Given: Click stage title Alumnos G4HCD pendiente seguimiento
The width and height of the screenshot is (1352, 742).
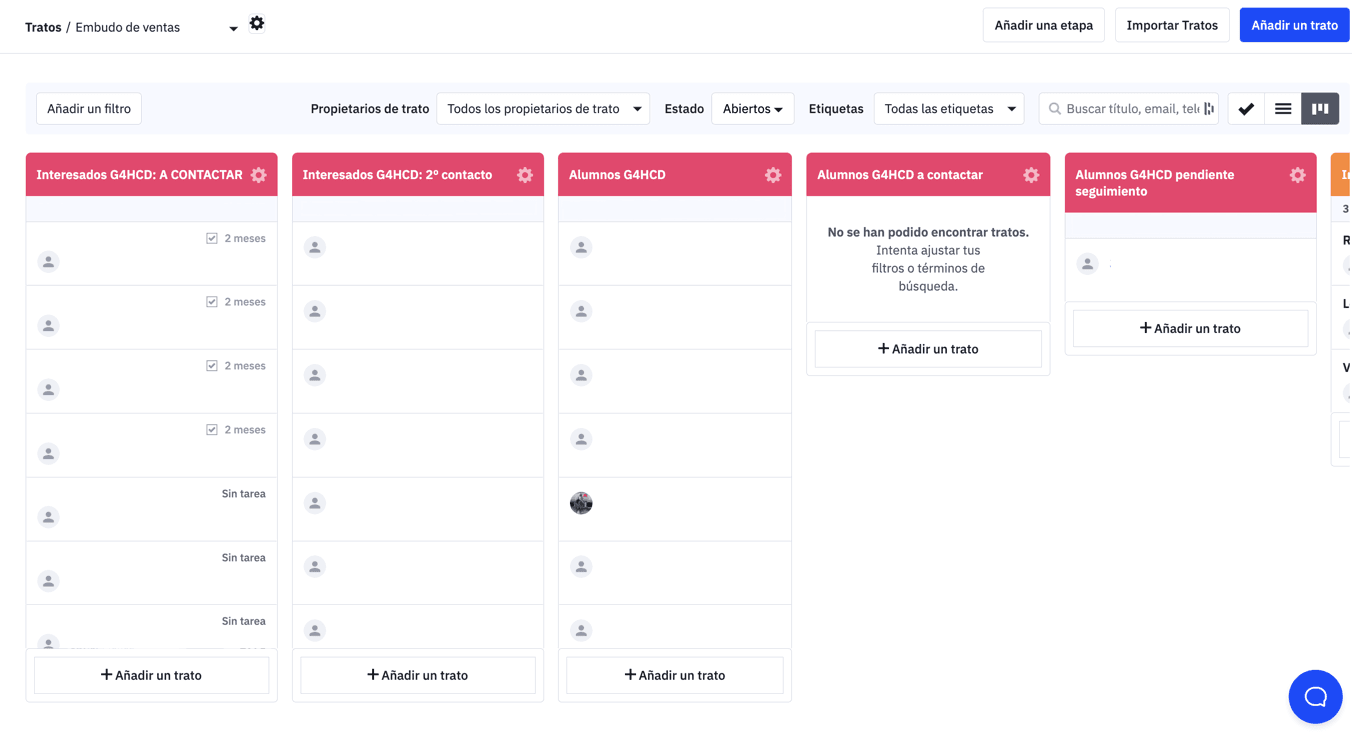Looking at the screenshot, I should coord(1154,183).
